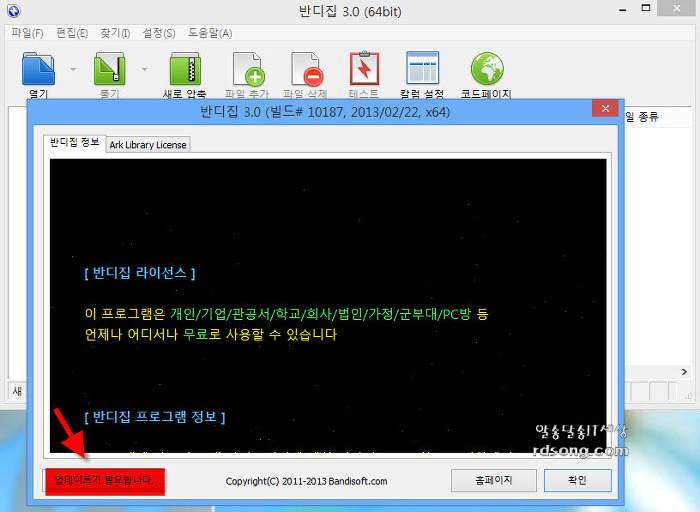Click the 열기 (Open) archive icon
The width and height of the screenshot is (700, 512).
point(38,69)
